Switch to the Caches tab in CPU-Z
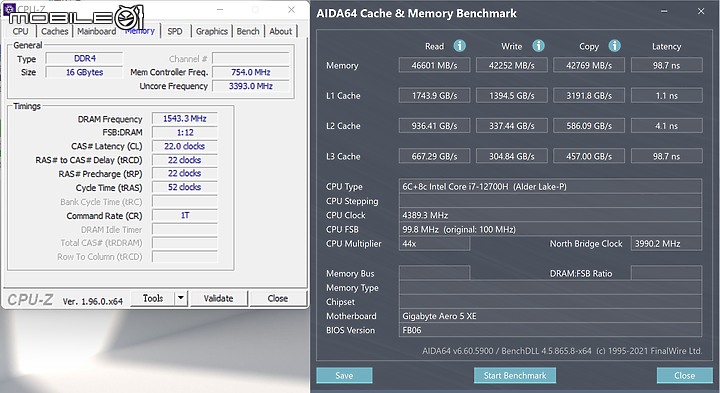Screen dimensions: 720x393 (x=54, y=31)
